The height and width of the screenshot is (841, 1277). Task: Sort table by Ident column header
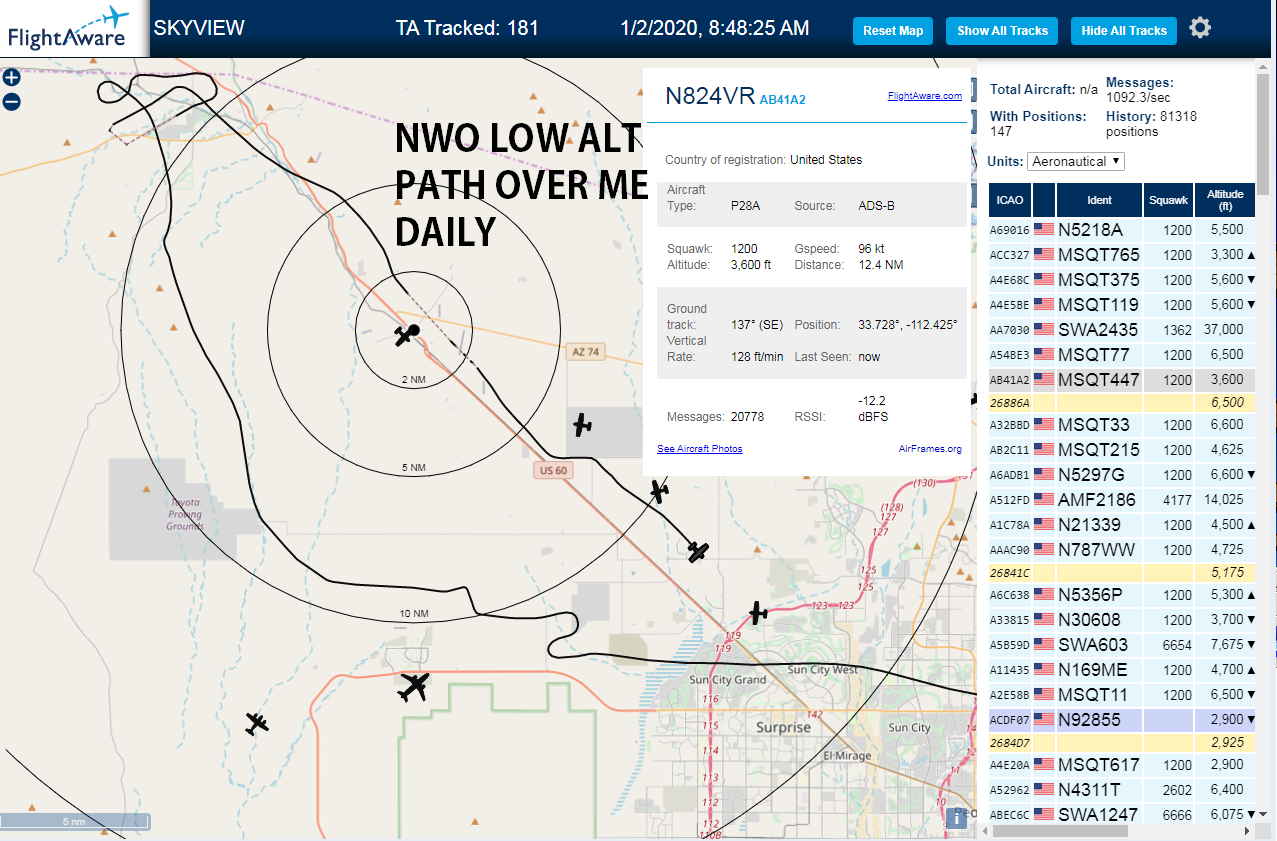coord(1099,200)
